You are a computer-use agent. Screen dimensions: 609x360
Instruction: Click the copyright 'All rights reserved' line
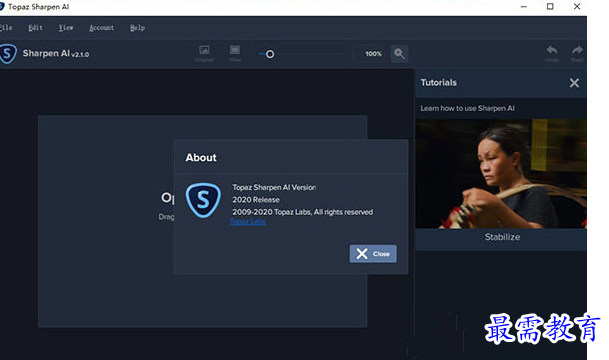303,212
